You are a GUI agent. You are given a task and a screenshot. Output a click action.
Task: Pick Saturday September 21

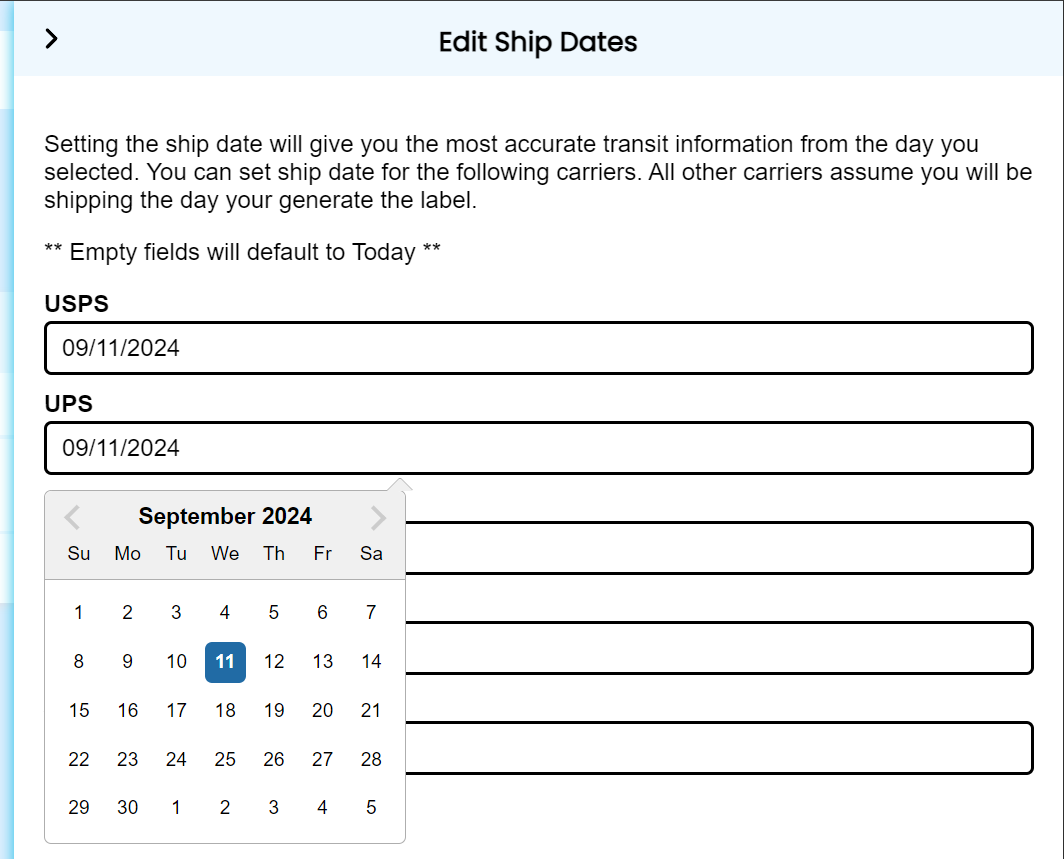coord(371,710)
